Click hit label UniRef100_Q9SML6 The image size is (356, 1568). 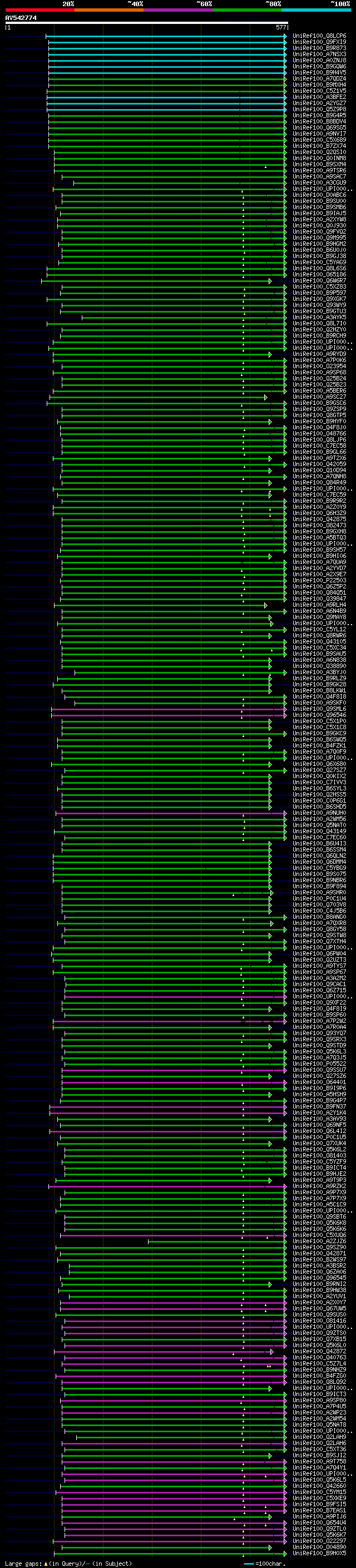coord(319,709)
